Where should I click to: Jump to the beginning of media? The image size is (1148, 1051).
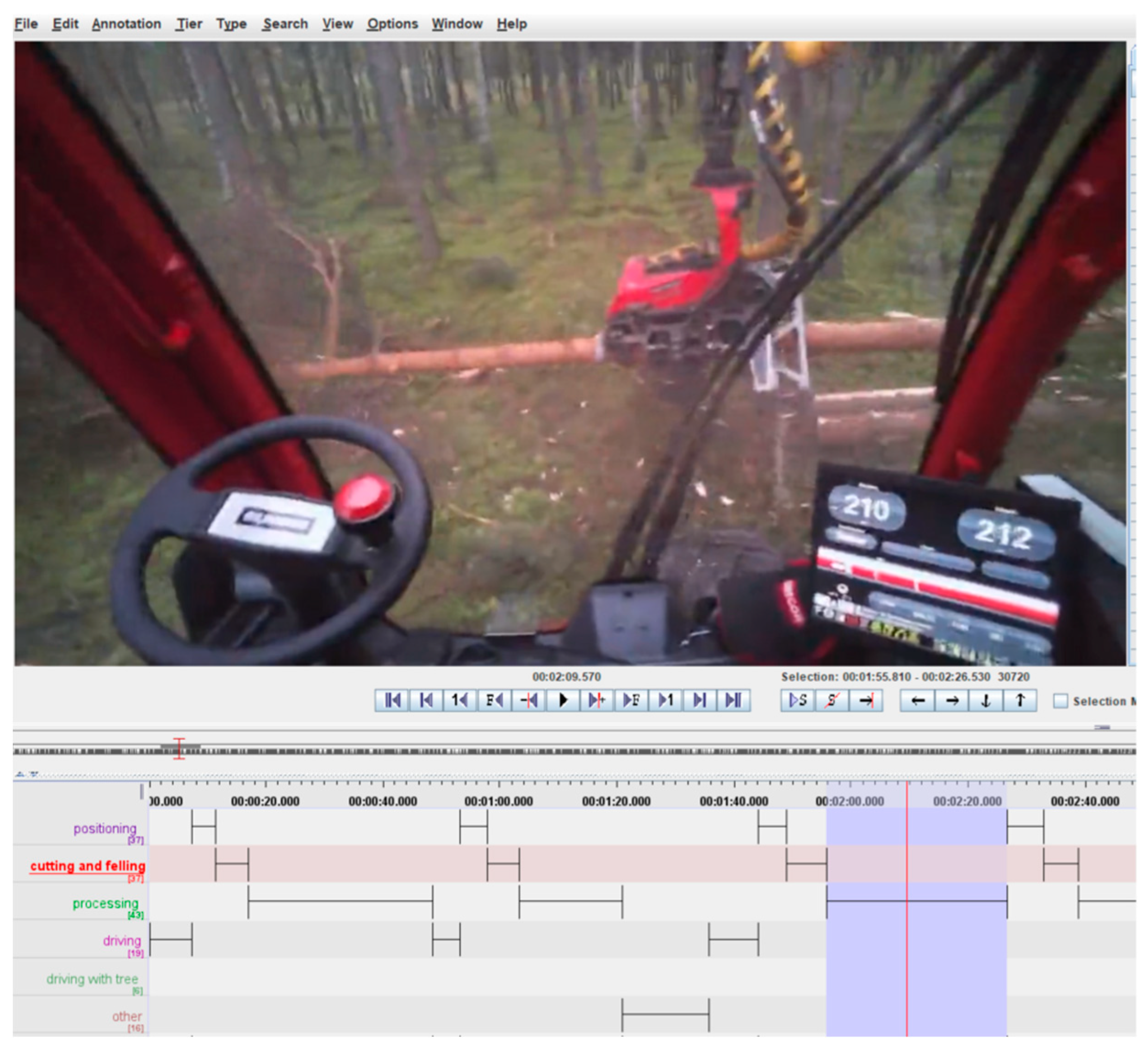pyautogui.click(x=392, y=700)
